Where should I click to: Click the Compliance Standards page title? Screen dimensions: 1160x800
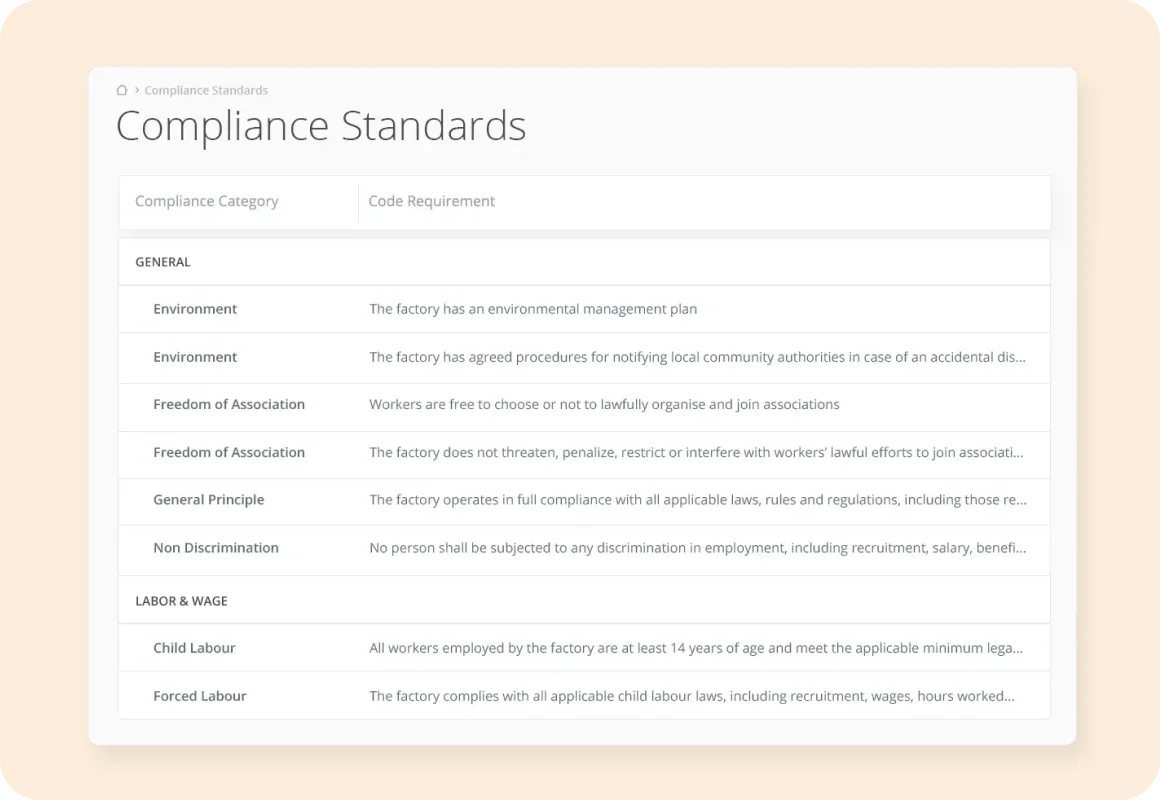click(x=321, y=125)
